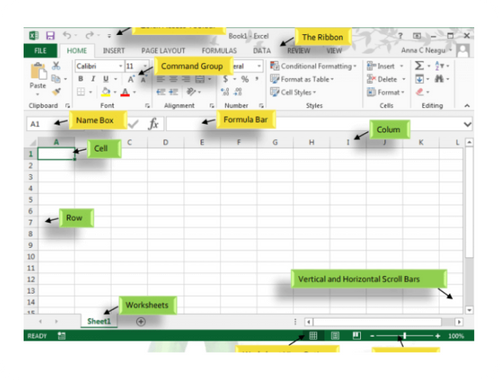Expand the formula bar with the chevron
Screen dimensions: 500x381
[467, 124]
